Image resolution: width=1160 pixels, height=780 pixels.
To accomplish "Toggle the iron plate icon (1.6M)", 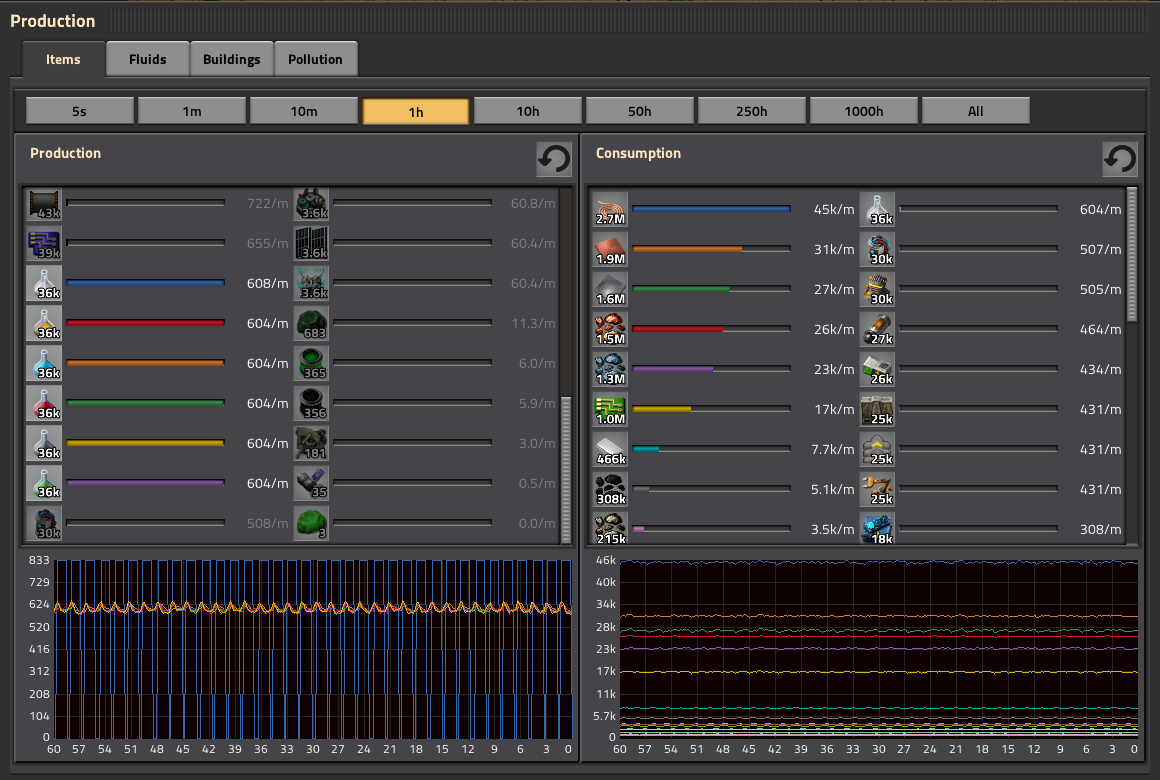I will pyautogui.click(x=610, y=289).
